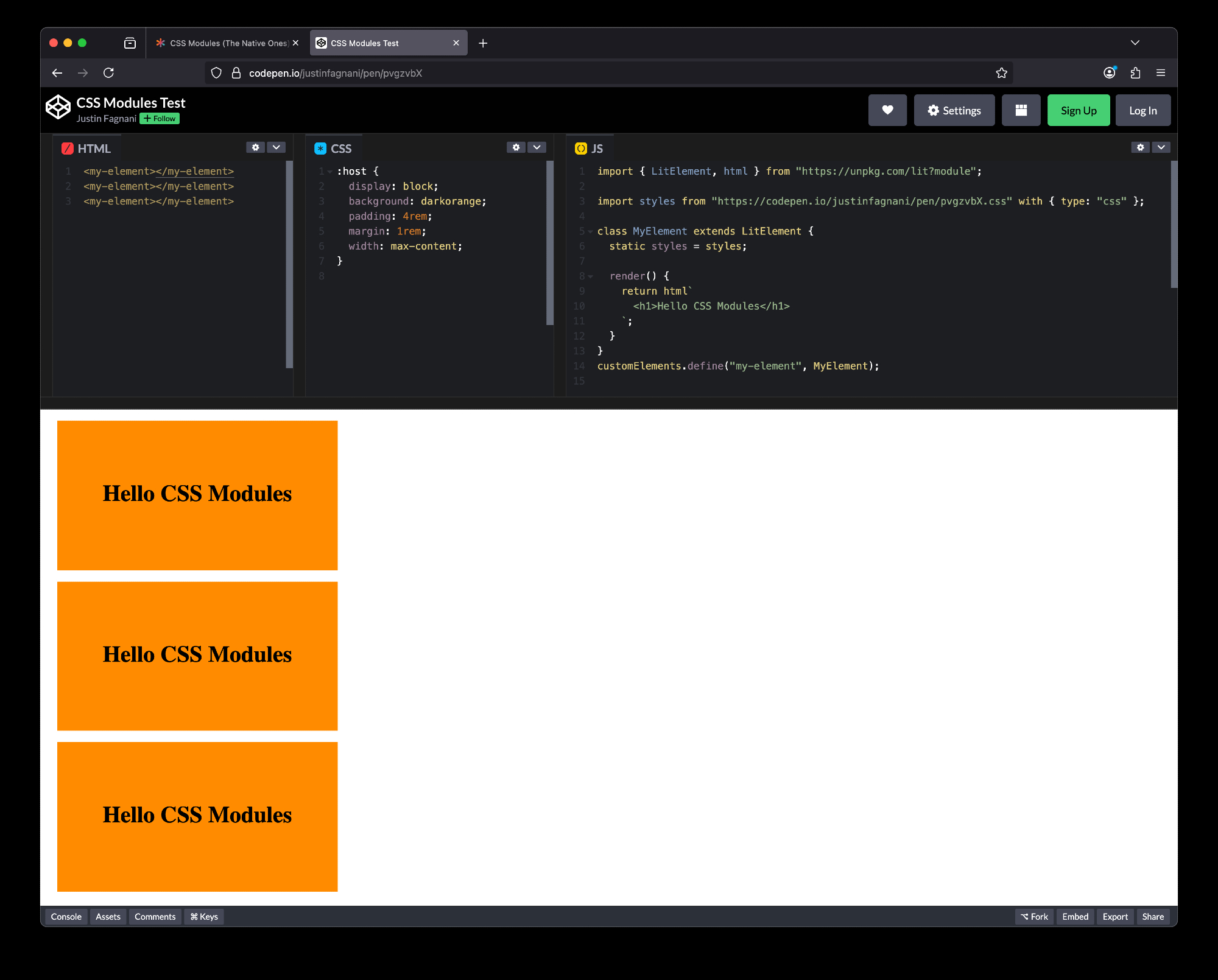Expand CSS editor dropdown chevron
This screenshot has width=1218, height=980.
click(537, 147)
